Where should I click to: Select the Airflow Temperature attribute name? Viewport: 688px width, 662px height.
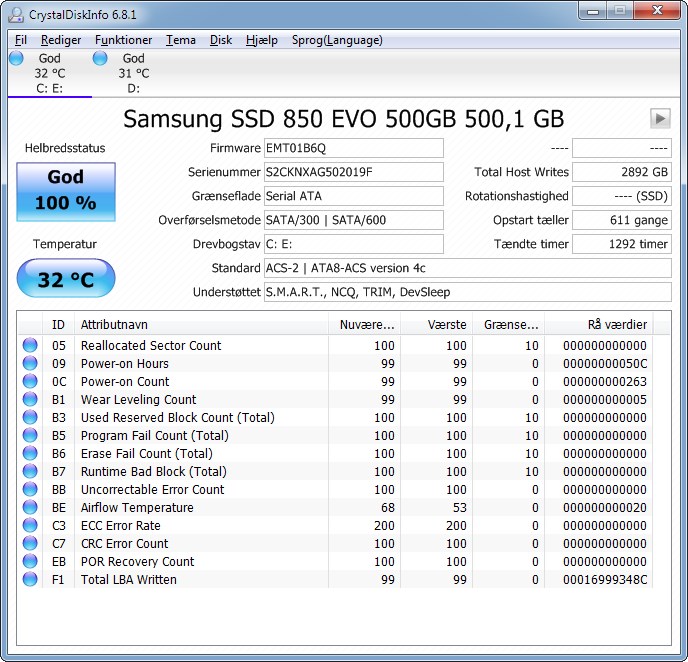point(137,508)
